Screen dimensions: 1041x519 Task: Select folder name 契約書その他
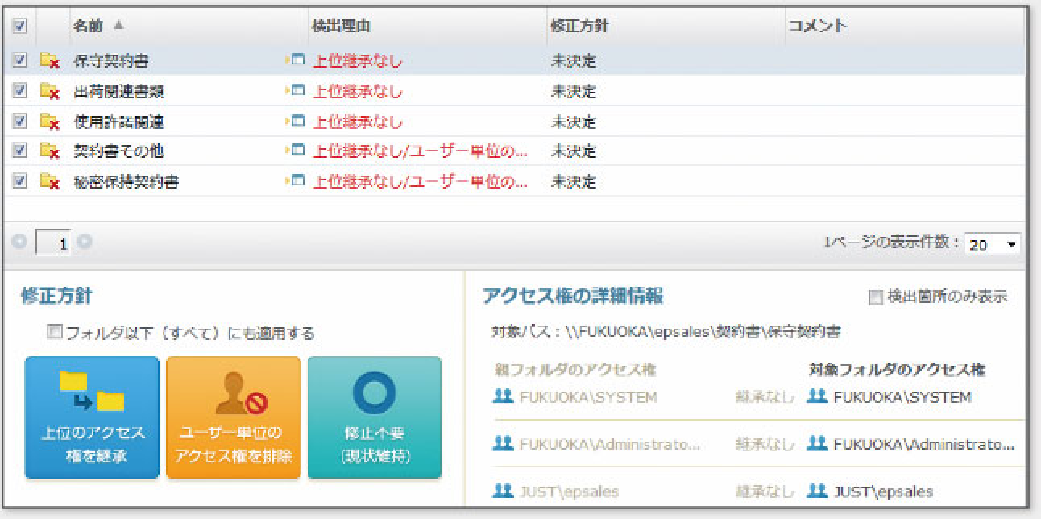118,151
